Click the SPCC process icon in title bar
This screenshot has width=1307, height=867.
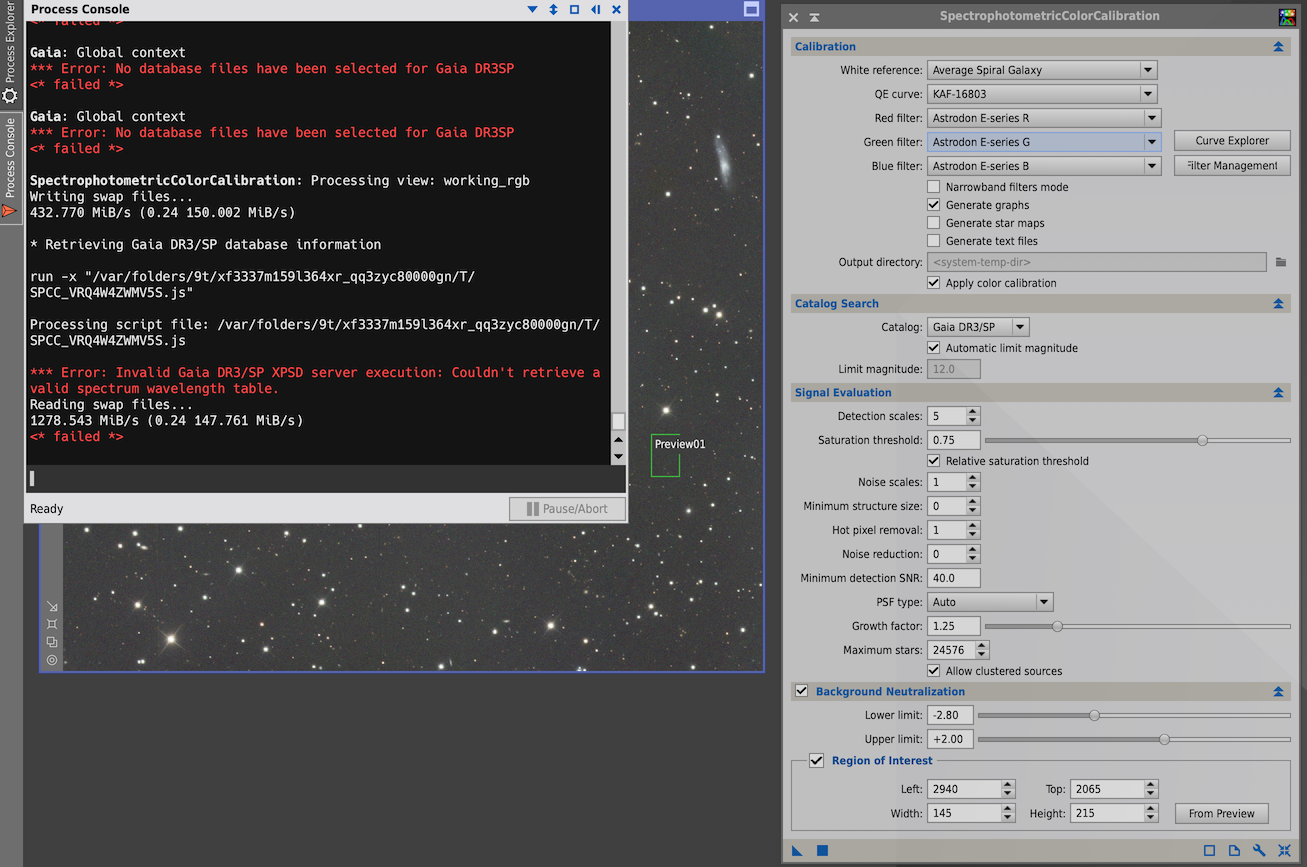click(1287, 17)
